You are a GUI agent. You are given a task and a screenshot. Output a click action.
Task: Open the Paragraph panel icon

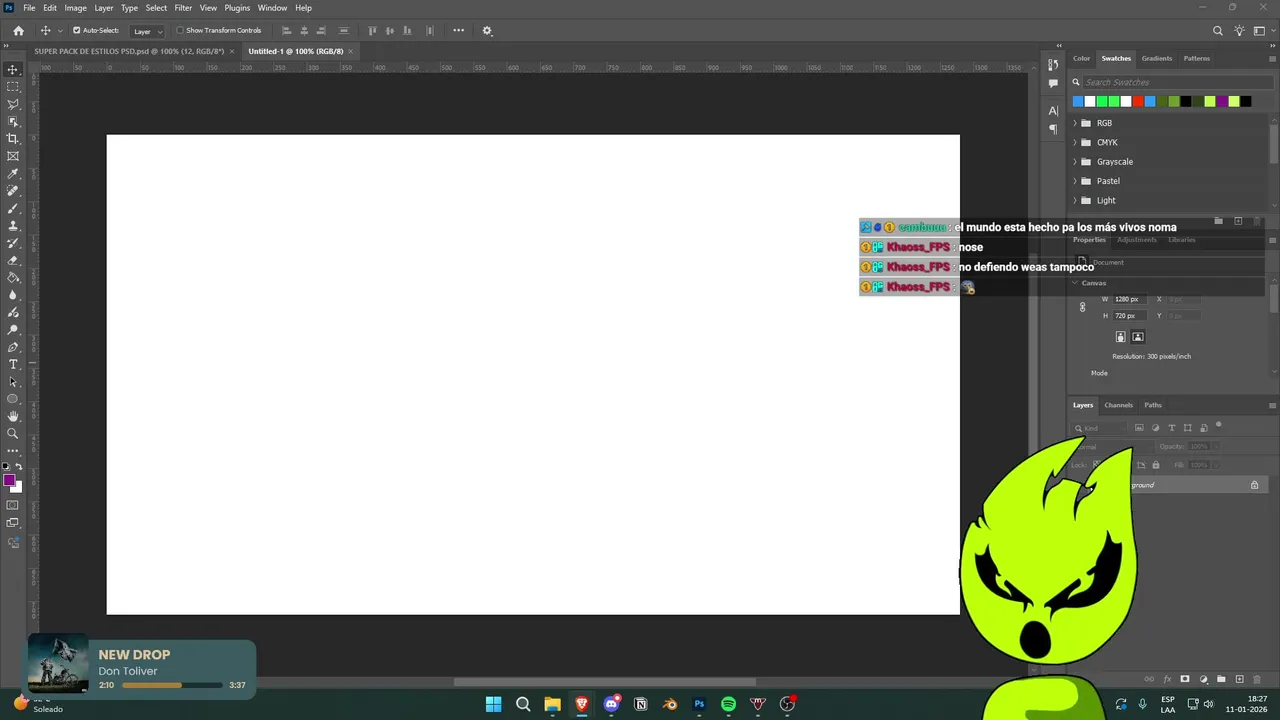1053,129
